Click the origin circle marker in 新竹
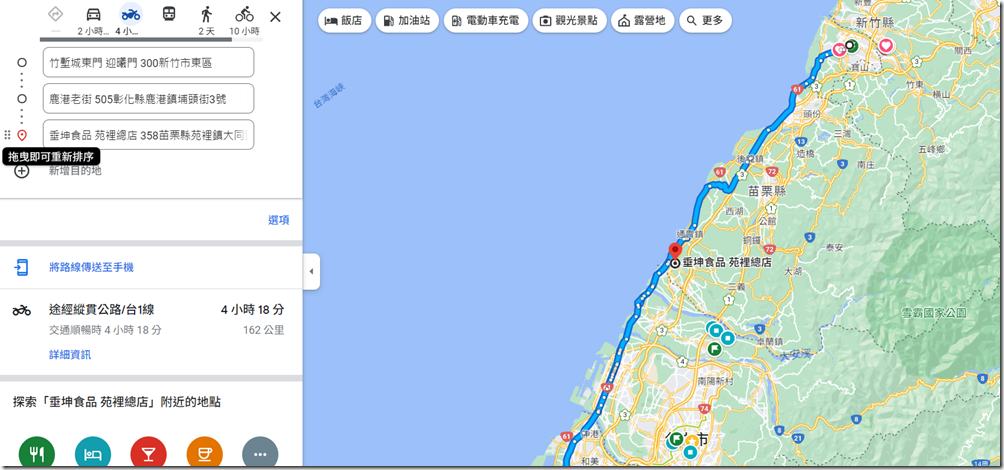This screenshot has height=470, width=1004. pyautogui.click(x=850, y=45)
